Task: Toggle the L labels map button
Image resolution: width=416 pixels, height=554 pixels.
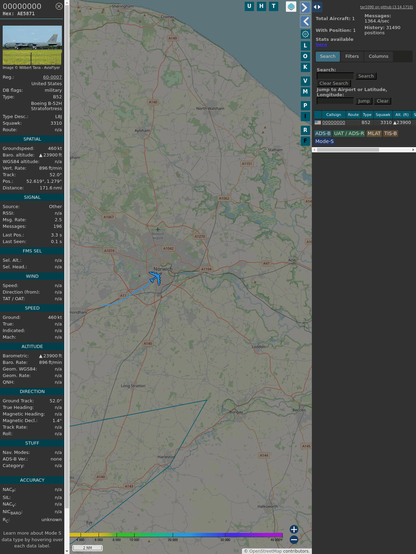Action: pos(305,46)
